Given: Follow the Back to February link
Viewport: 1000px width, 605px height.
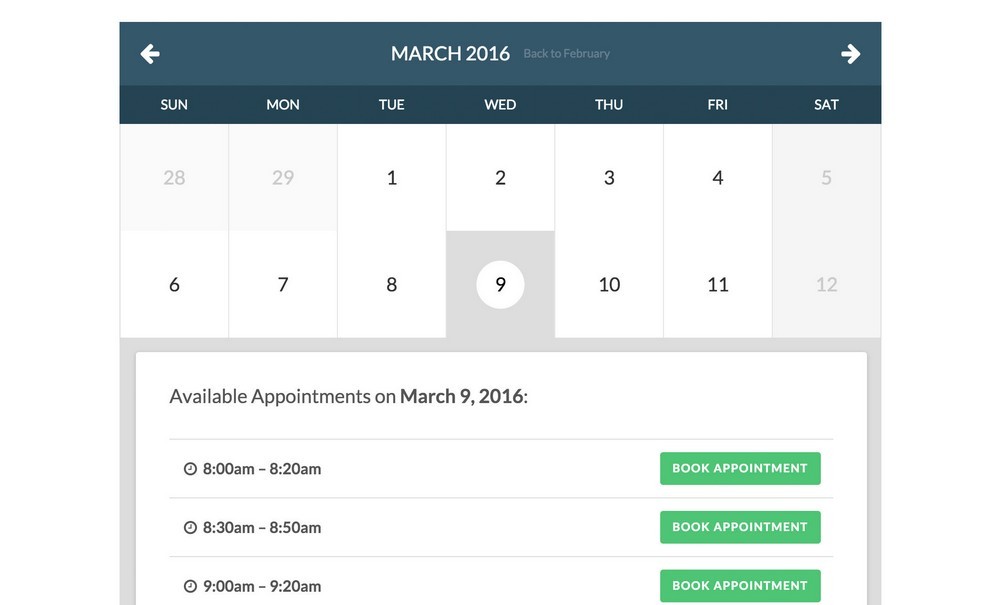Looking at the screenshot, I should tap(566, 54).
